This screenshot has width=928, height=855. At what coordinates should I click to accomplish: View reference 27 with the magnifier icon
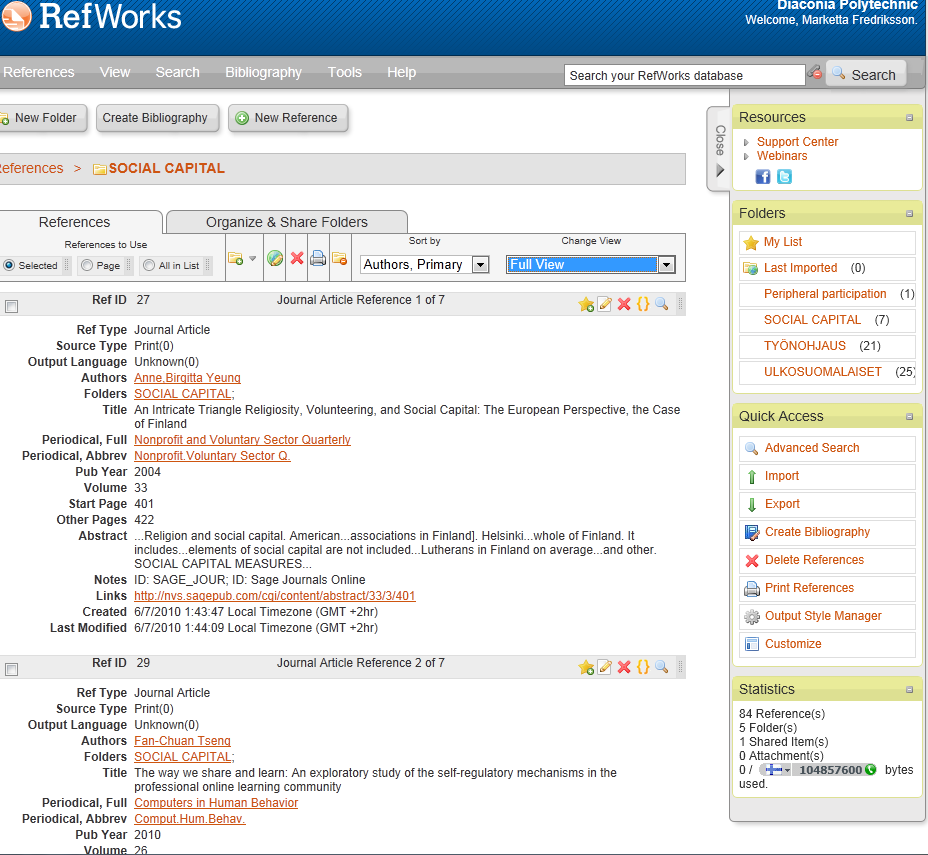click(662, 304)
